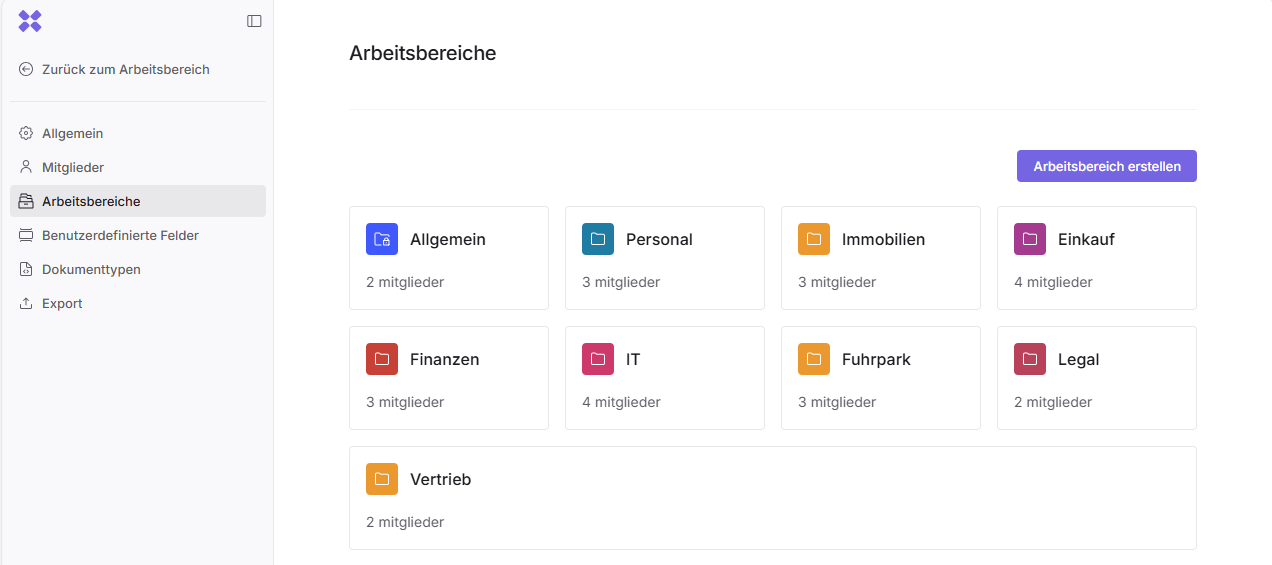Open the Vertrieb workspace card
Image resolution: width=1272 pixels, height=565 pixels.
coord(772,498)
